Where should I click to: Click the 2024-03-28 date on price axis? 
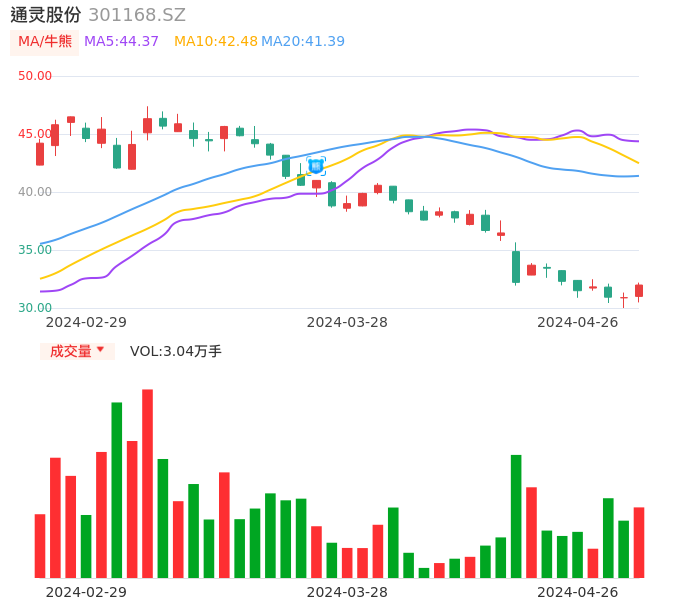(x=347, y=322)
